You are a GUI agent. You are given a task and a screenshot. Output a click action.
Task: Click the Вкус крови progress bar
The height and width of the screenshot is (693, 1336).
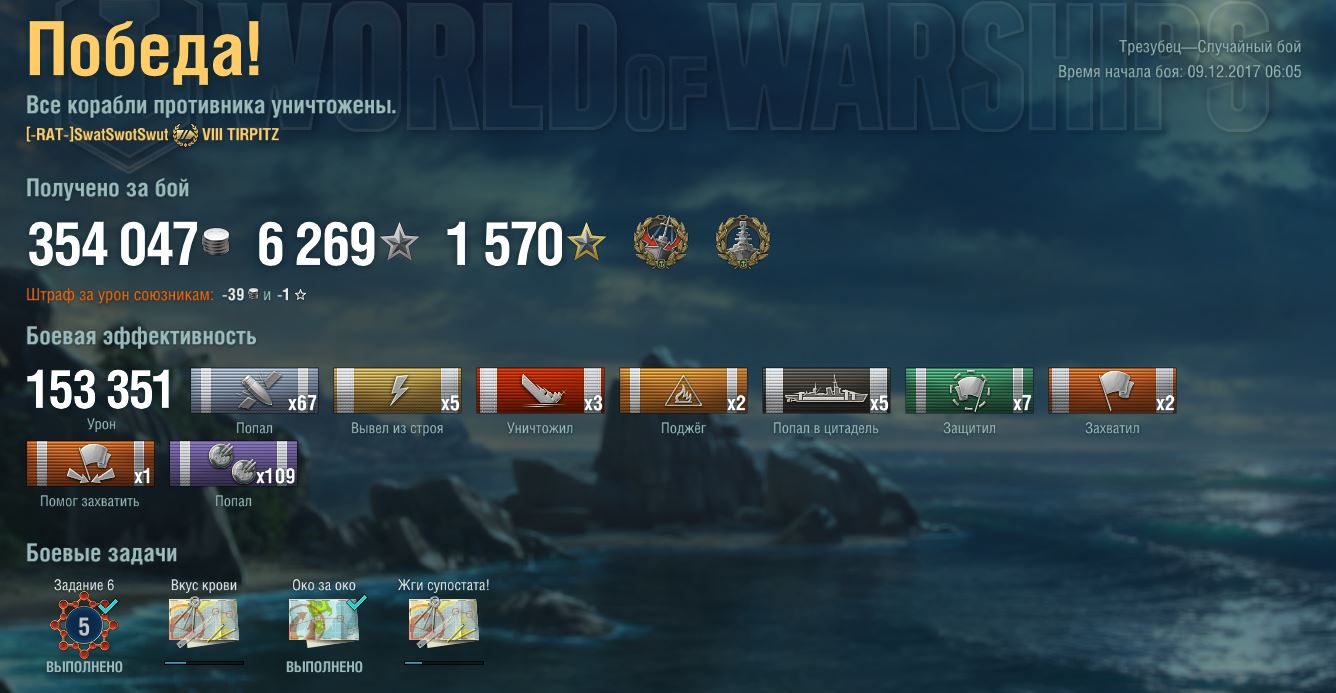(204, 662)
